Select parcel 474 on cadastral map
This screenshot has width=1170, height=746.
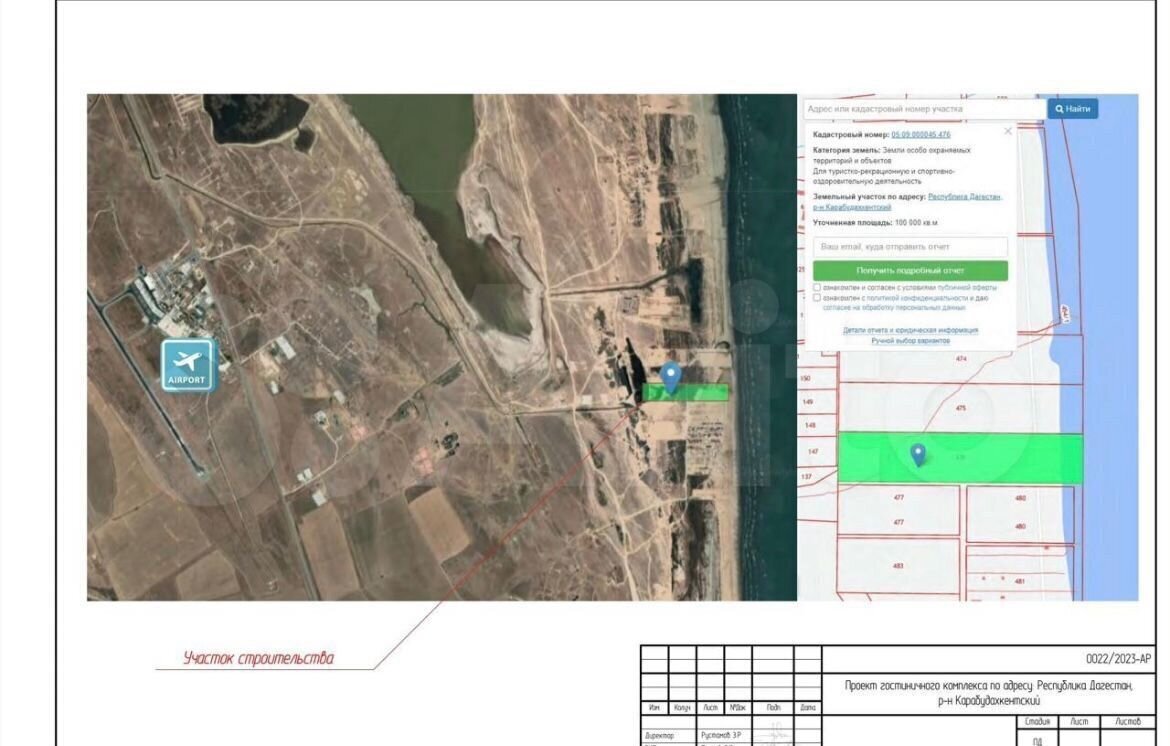click(961, 360)
